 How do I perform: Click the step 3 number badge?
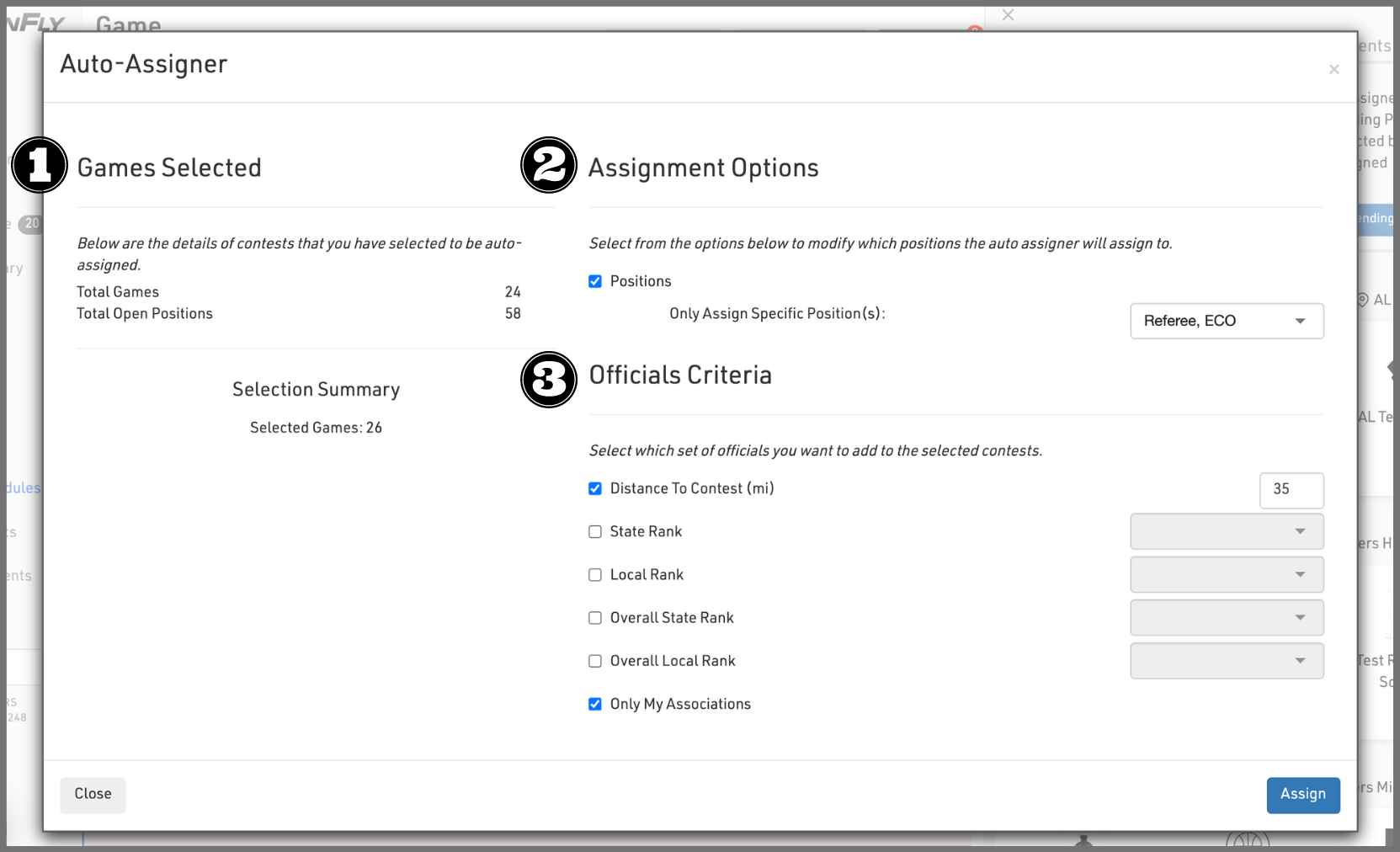pyautogui.click(x=549, y=380)
